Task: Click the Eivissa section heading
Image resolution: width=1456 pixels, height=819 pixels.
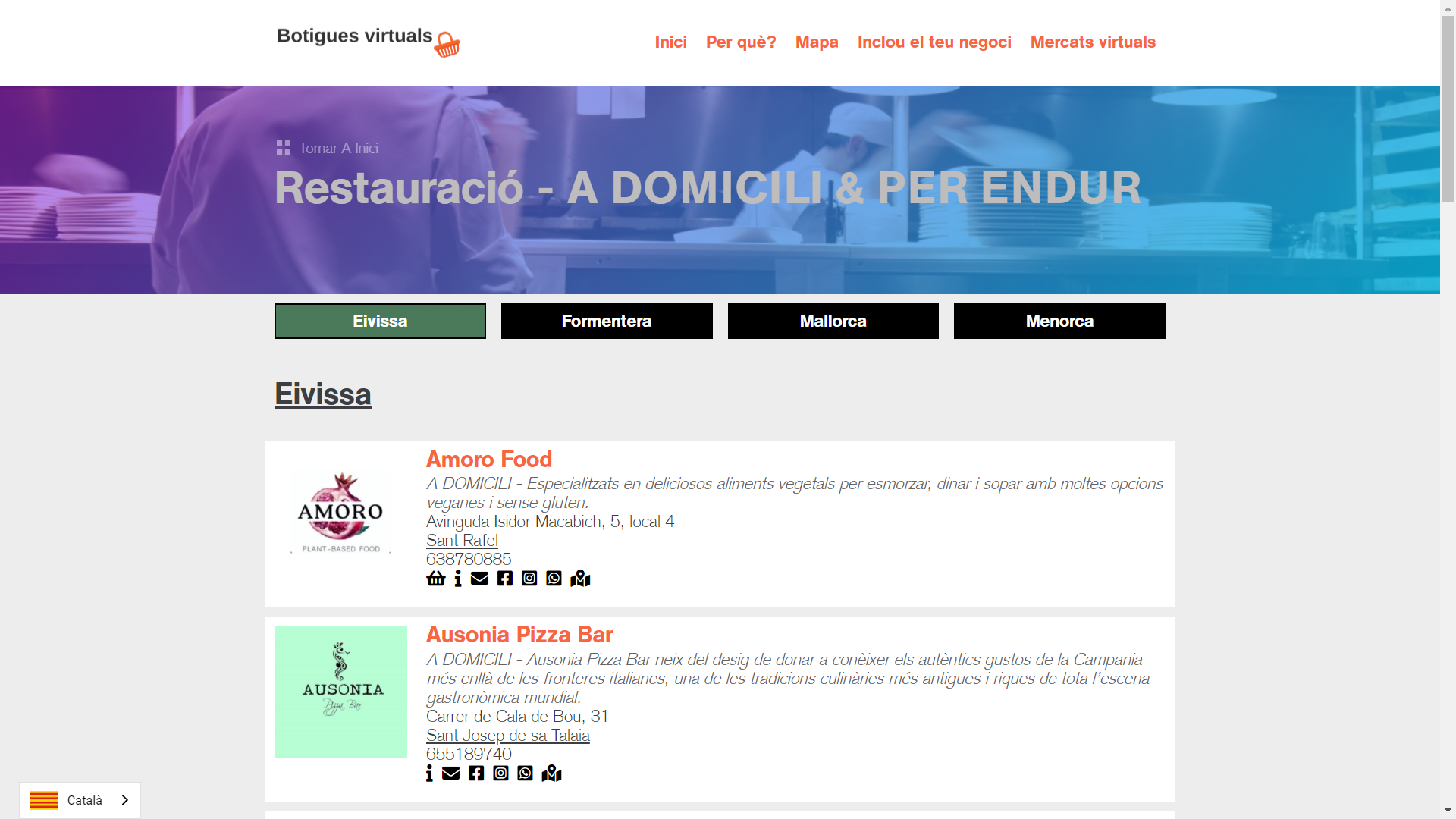Action: tap(323, 394)
